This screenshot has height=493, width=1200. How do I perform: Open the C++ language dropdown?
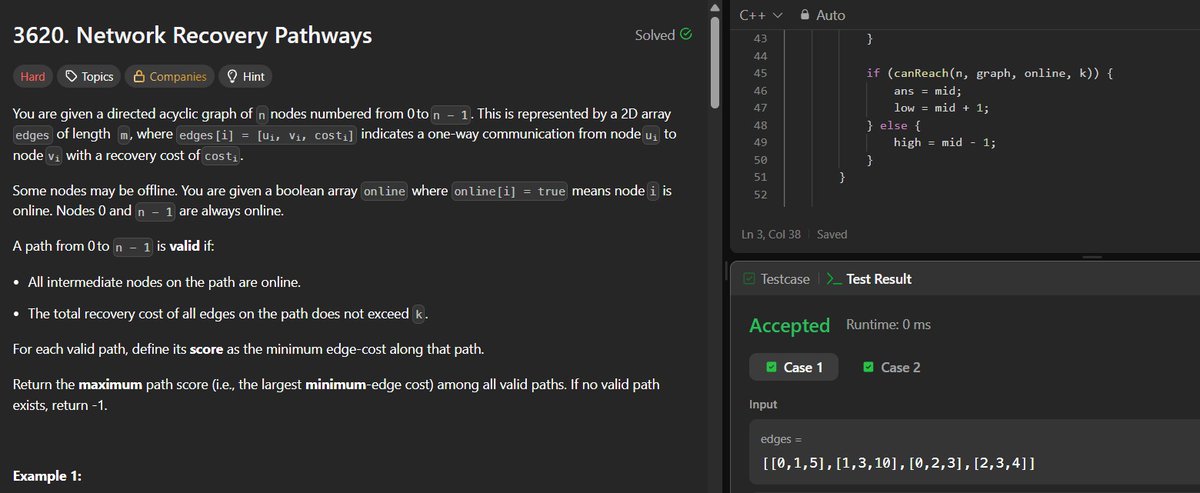760,15
